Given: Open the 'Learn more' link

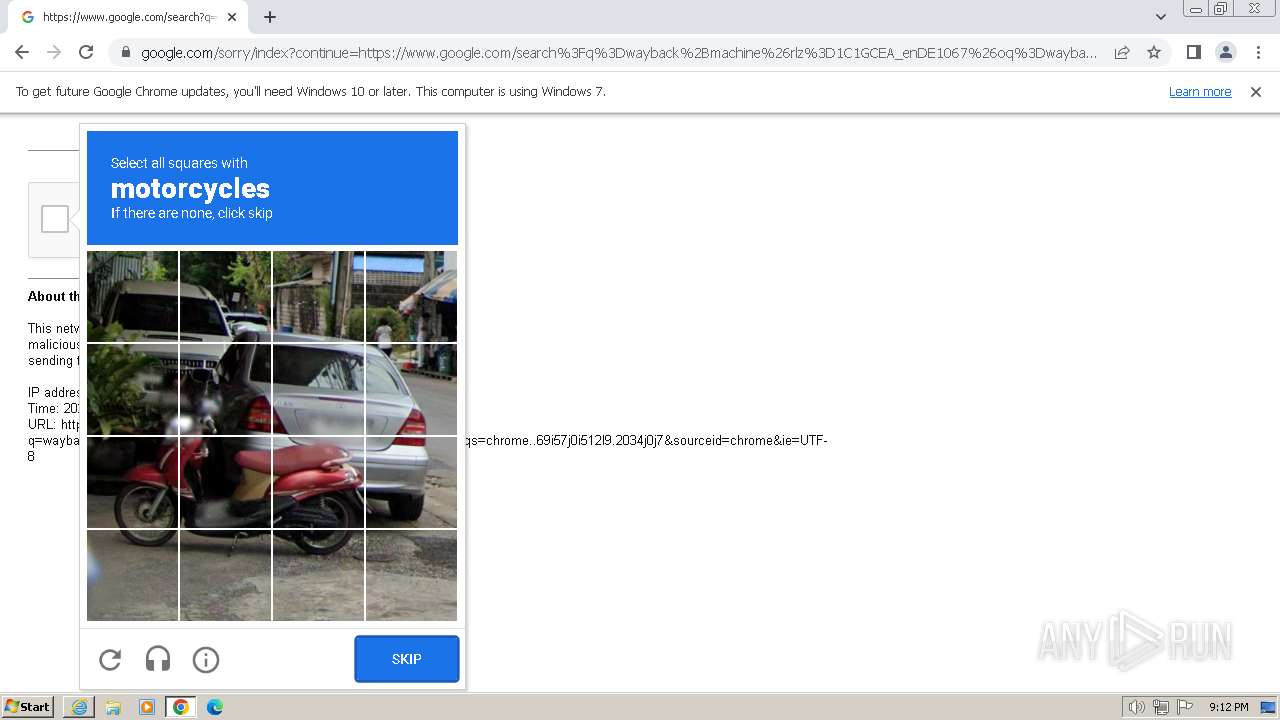Looking at the screenshot, I should (x=1200, y=91).
